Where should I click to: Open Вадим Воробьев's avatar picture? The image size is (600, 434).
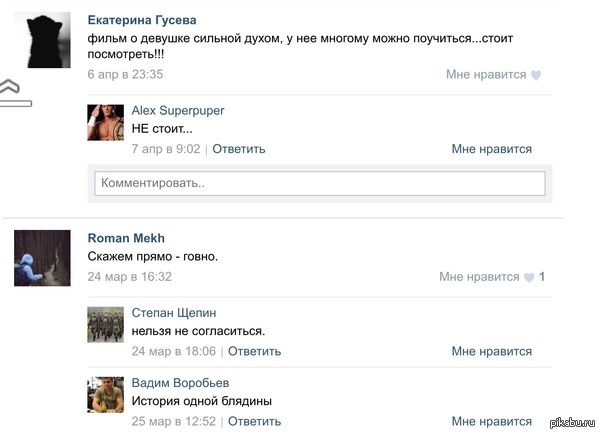[106, 393]
